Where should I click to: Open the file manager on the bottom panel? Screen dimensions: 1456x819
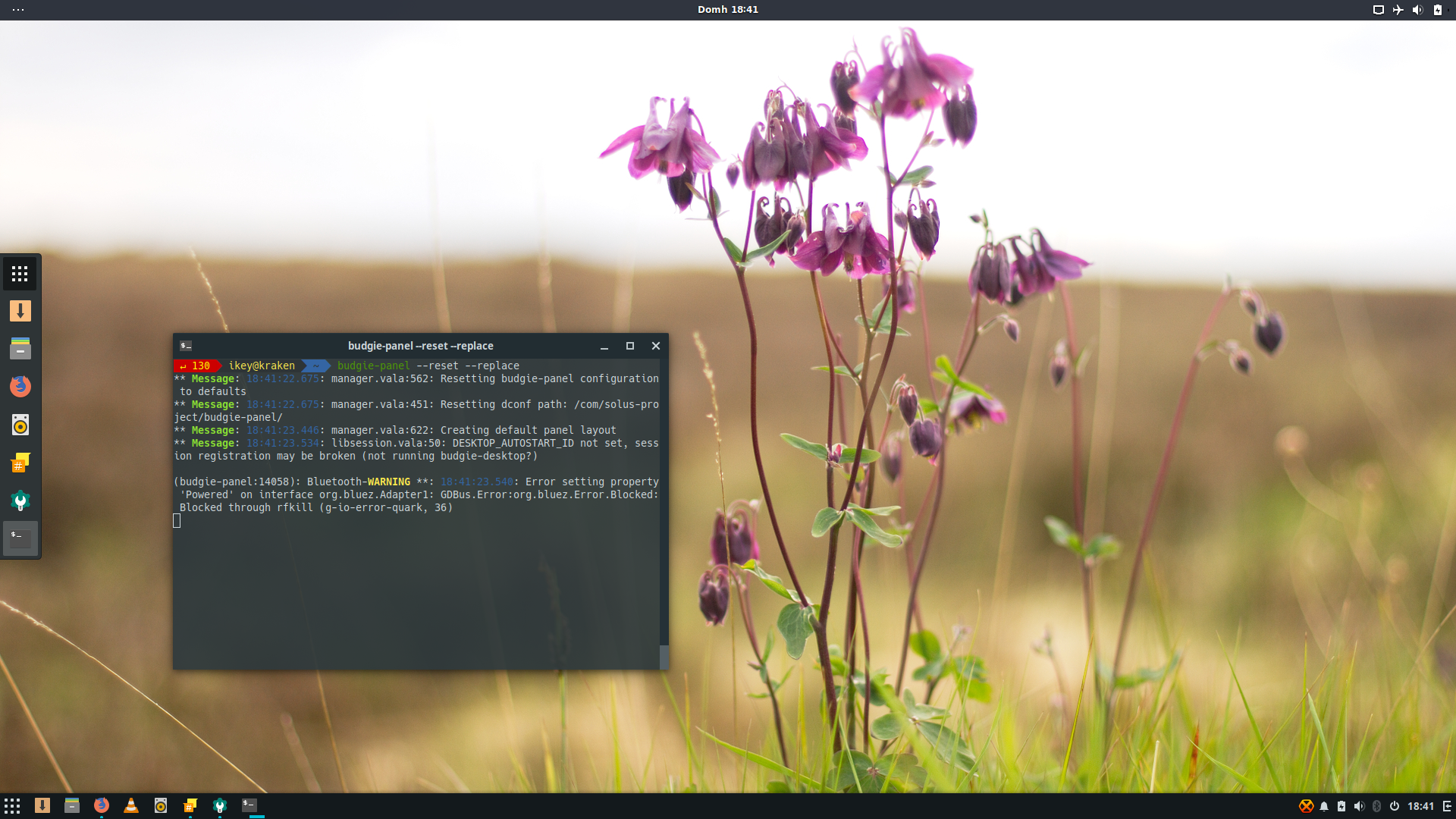72,805
